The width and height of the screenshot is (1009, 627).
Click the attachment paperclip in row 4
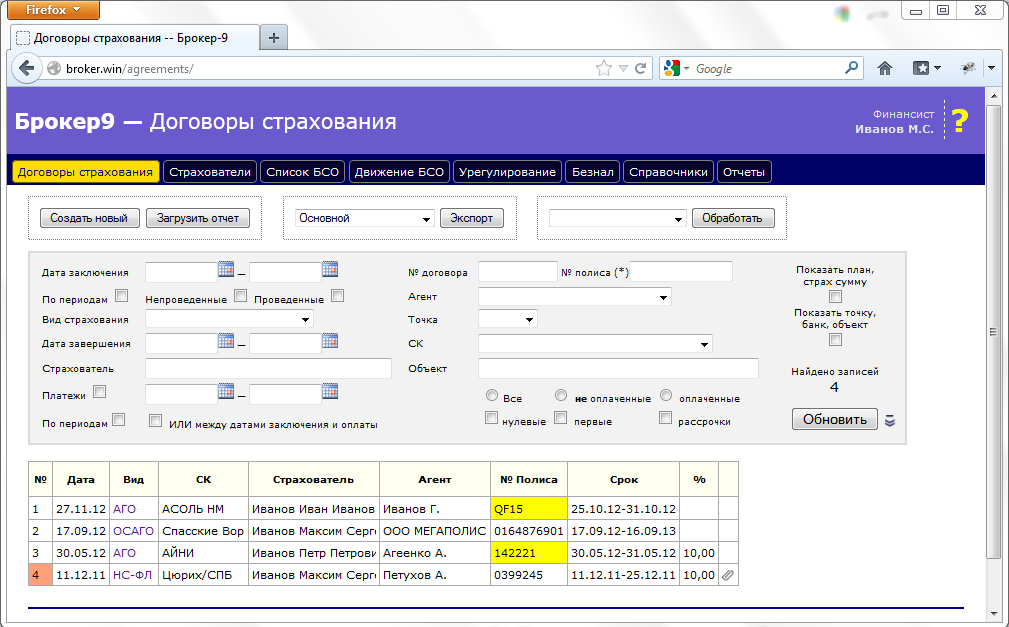pyautogui.click(x=728, y=575)
